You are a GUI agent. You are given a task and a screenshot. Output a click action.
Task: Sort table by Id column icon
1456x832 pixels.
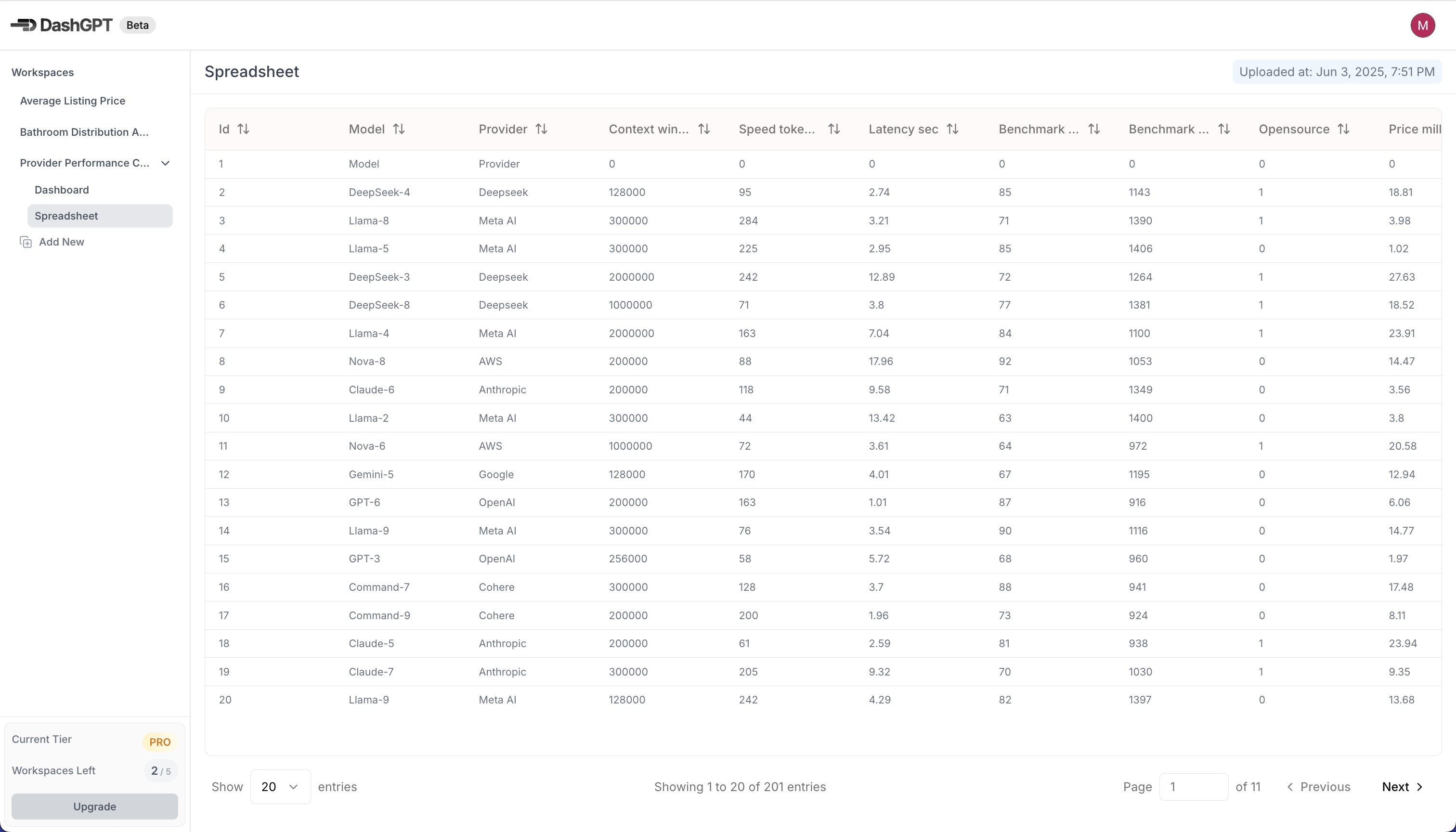[x=244, y=129]
